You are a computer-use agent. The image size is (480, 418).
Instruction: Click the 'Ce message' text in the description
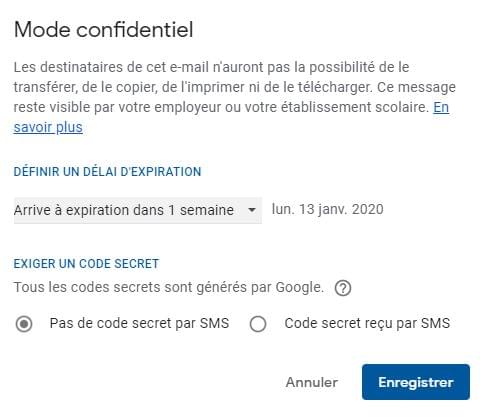(416, 87)
